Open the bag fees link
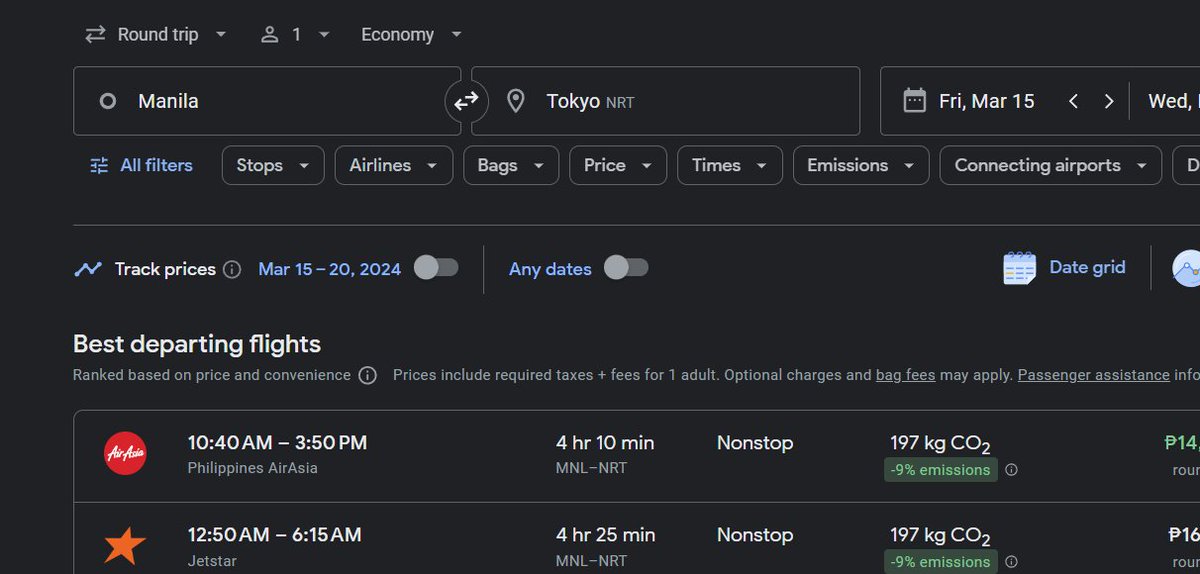 click(906, 375)
